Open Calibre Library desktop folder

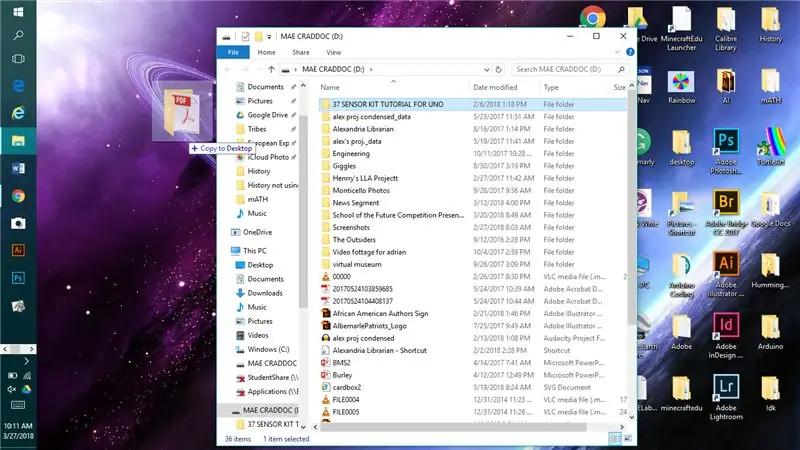(x=726, y=29)
